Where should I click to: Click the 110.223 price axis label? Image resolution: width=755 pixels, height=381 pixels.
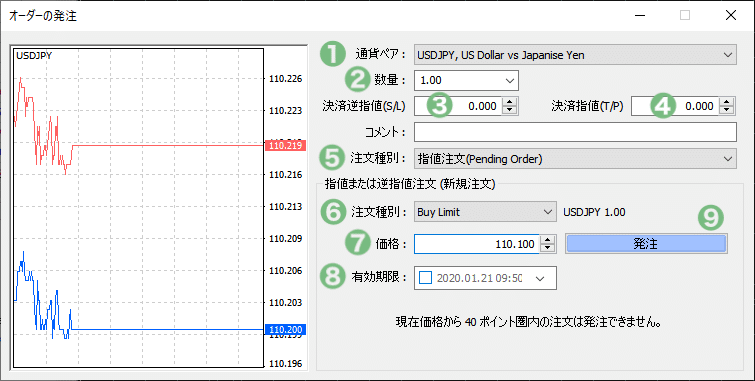286,111
